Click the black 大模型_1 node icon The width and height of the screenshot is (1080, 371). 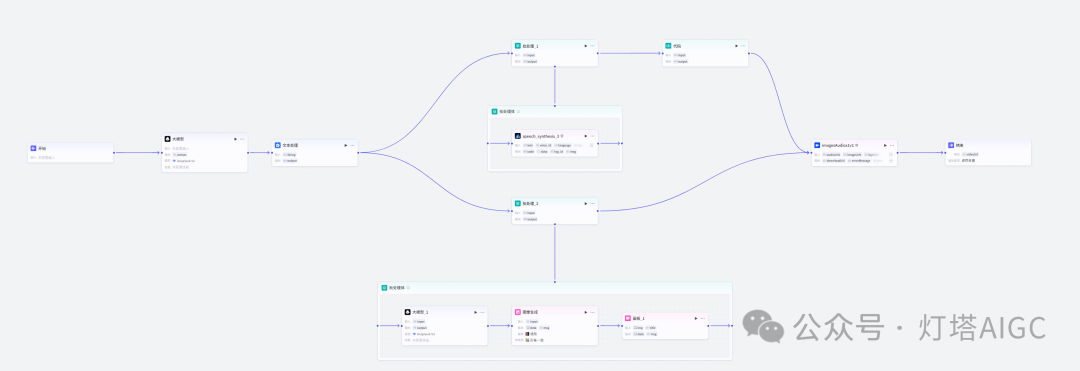[x=408, y=312]
